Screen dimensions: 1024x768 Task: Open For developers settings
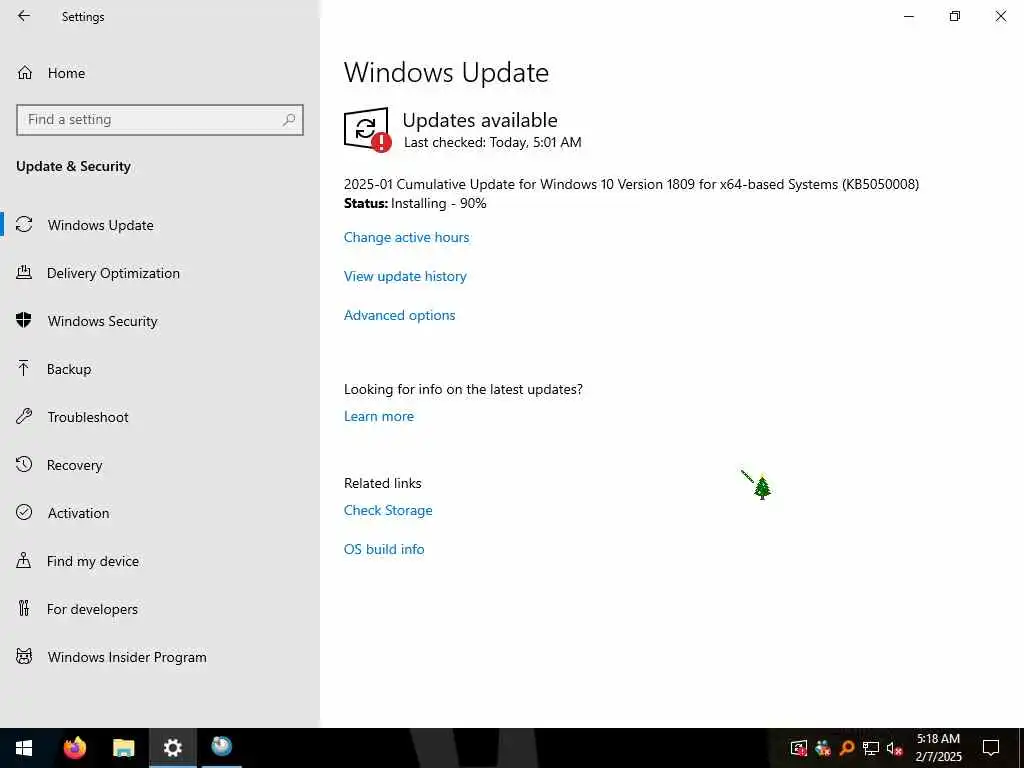pos(160,609)
